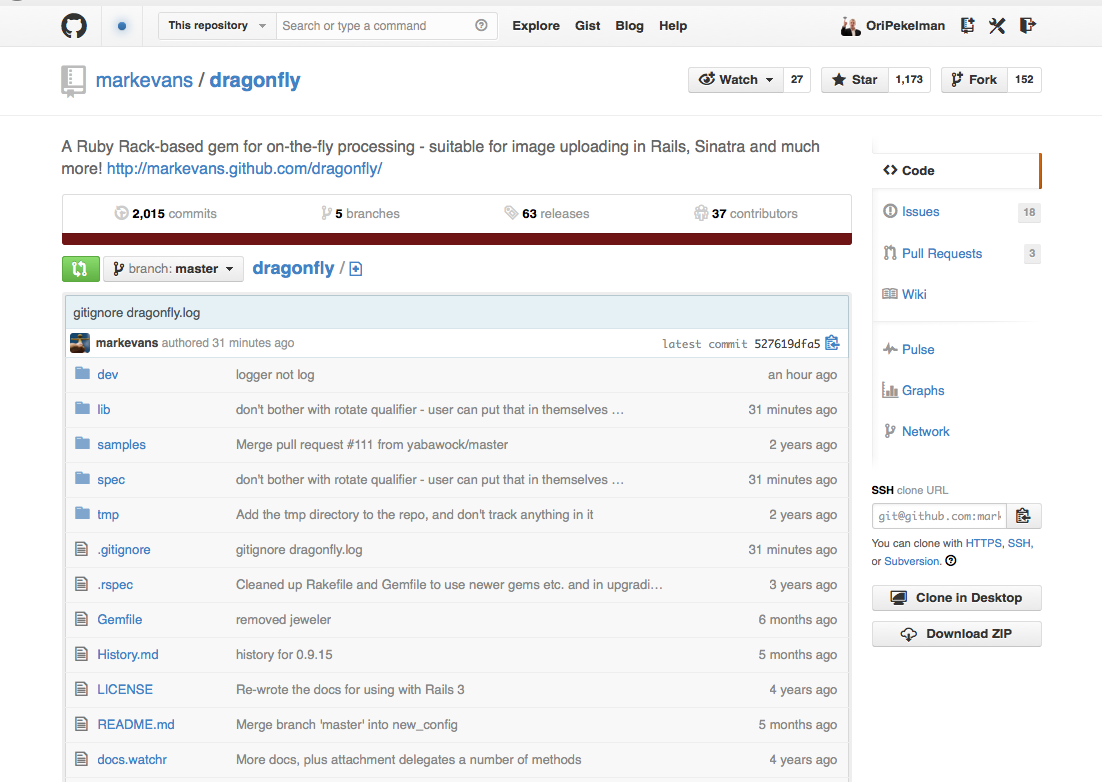1102x782 pixels.
Task: Click Gist in the top navigation
Action: [x=588, y=26]
